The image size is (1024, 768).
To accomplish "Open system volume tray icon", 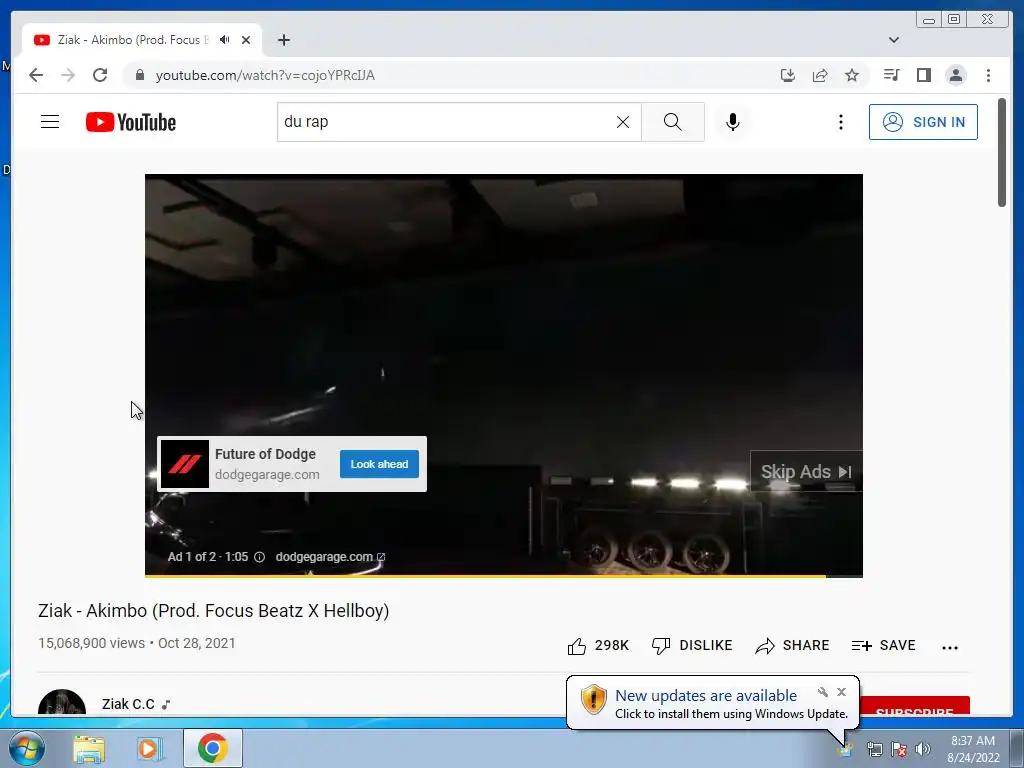I will (923, 749).
